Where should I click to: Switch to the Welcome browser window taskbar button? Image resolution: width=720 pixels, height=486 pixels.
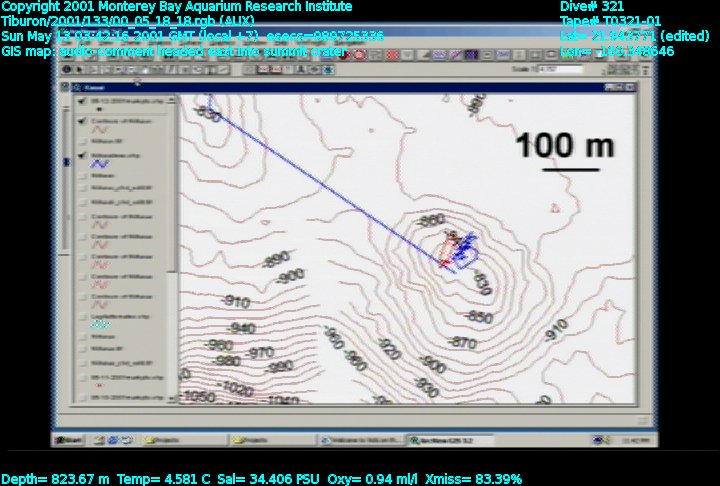360,441
